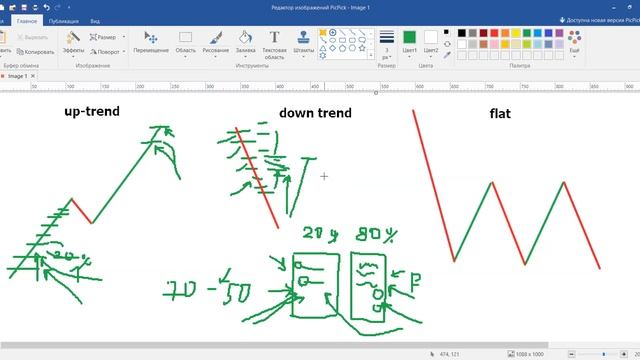Click the small black default color icon
Image resolution: width=640 pixels, height=360 pixels.
pos(446,32)
